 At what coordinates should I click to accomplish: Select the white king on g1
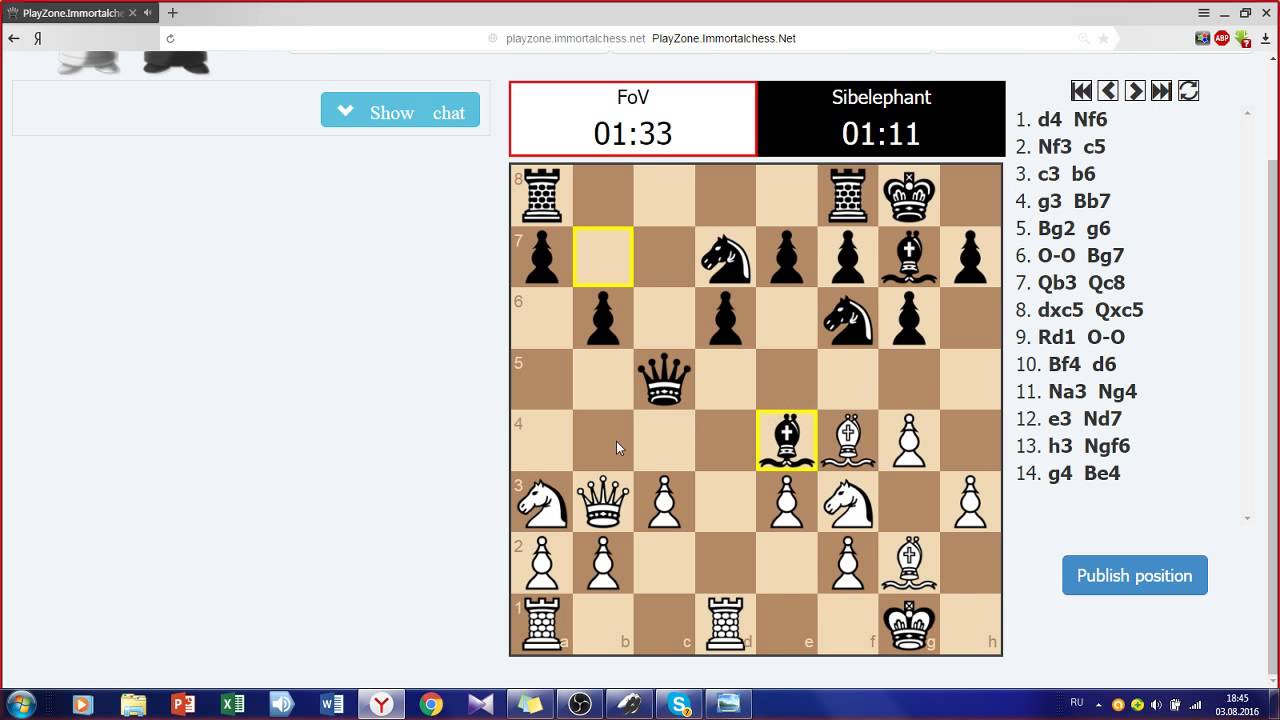pyautogui.click(x=909, y=624)
